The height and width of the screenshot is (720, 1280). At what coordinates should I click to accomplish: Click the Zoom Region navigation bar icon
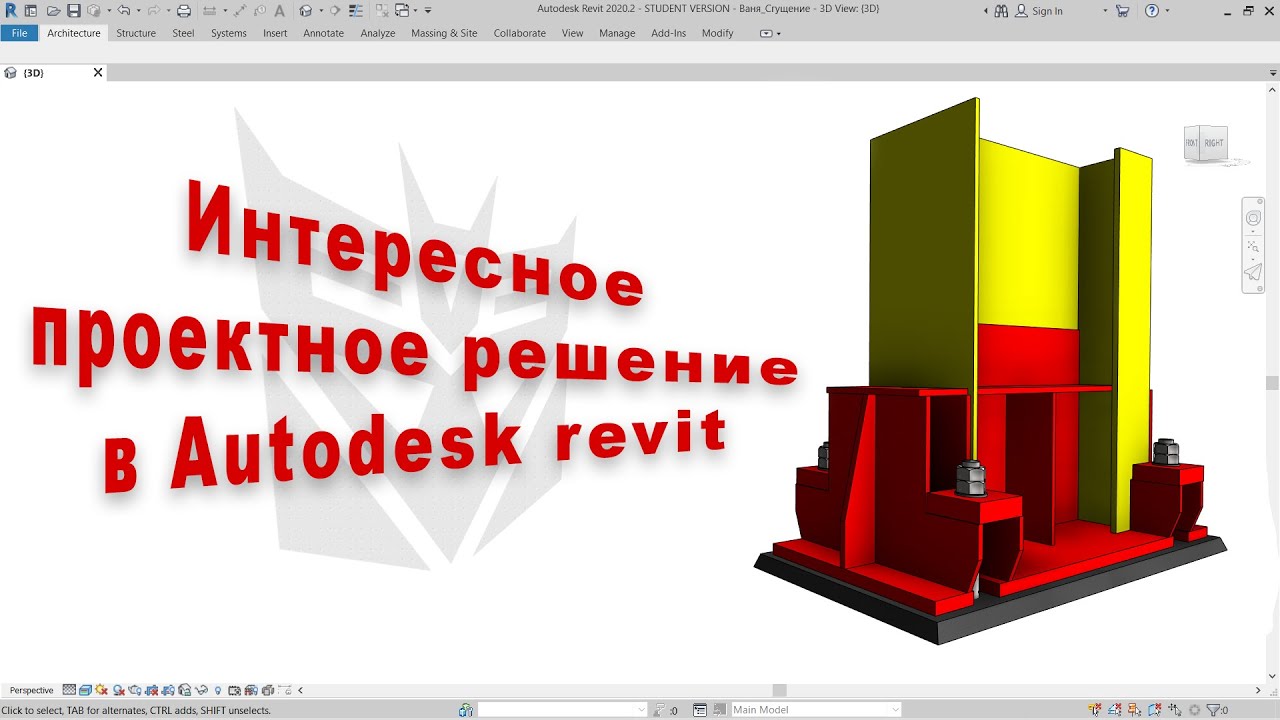pos(1253,245)
